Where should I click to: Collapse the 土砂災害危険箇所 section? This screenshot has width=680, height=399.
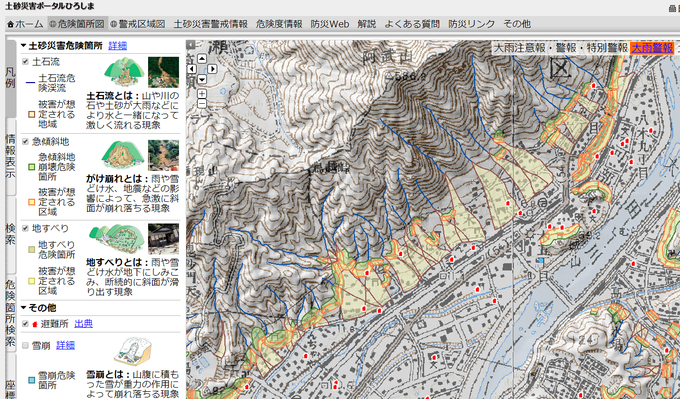coord(23,46)
